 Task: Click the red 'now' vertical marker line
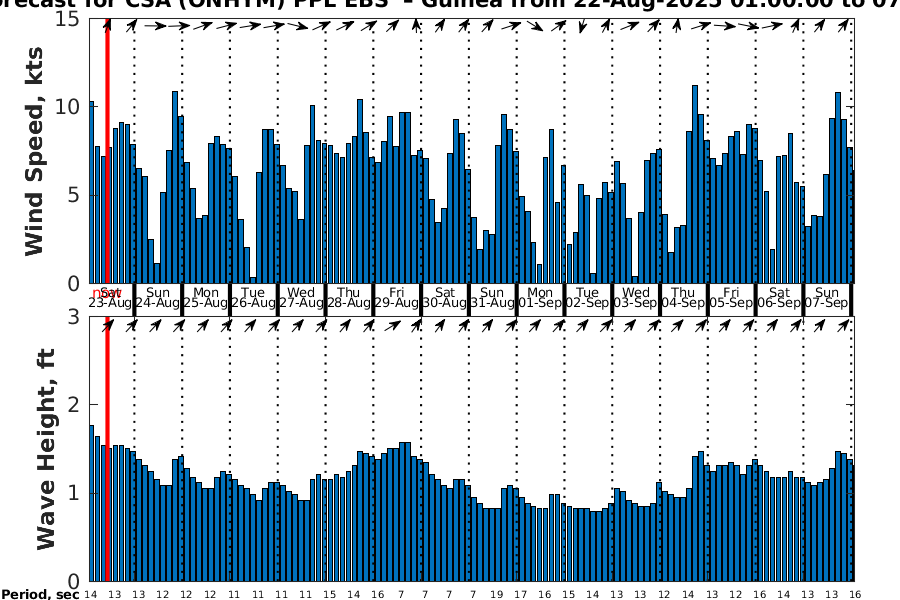pyautogui.click(x=107, y=299)
